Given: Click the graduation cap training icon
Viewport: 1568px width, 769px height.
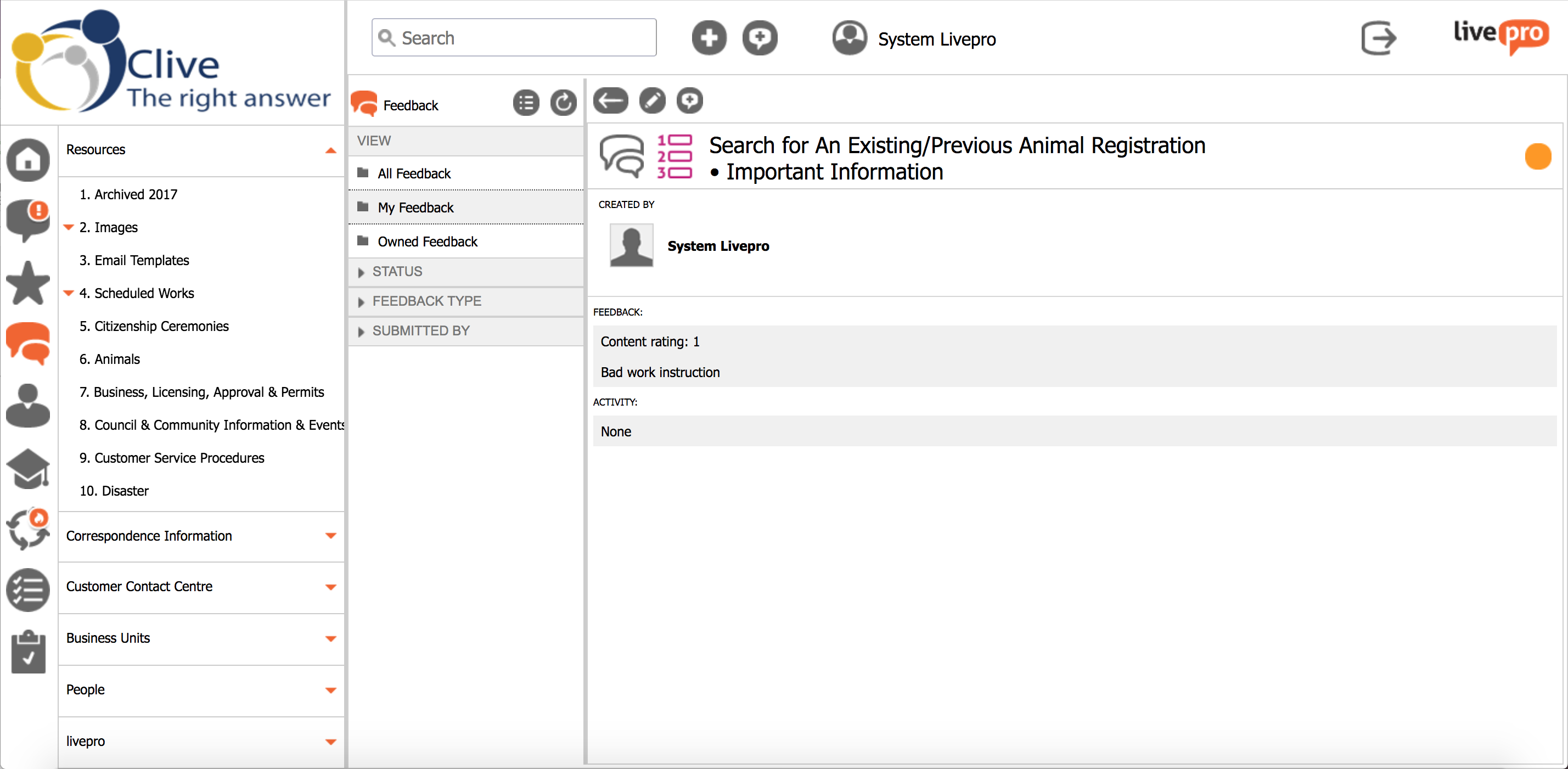Looking at the screenshot, I should click(28, 469).
